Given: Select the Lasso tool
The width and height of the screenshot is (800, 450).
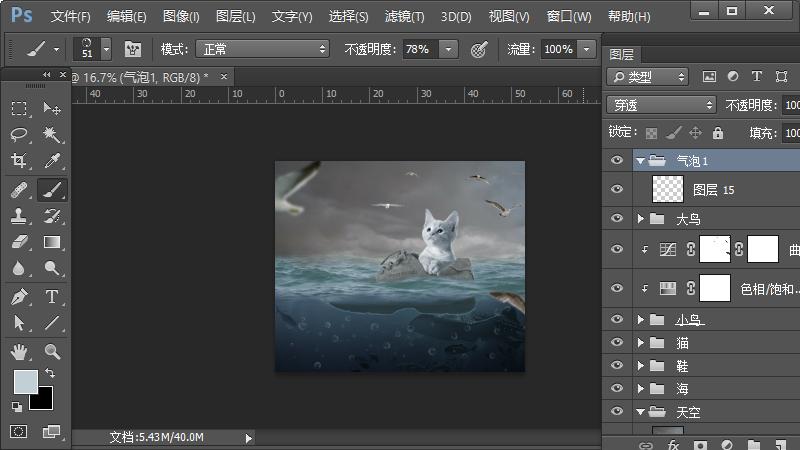Looking at the screenshot, I should coord(19,135).
